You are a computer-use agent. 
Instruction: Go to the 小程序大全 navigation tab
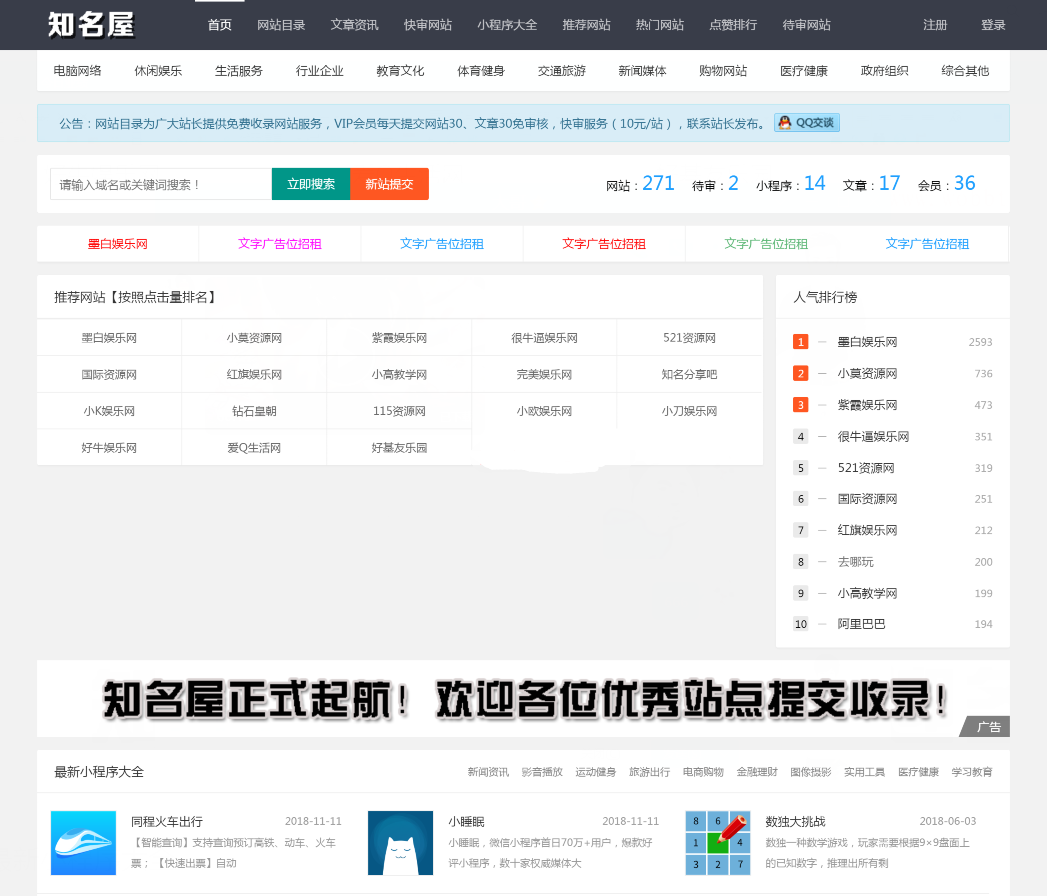click(507, 25)
